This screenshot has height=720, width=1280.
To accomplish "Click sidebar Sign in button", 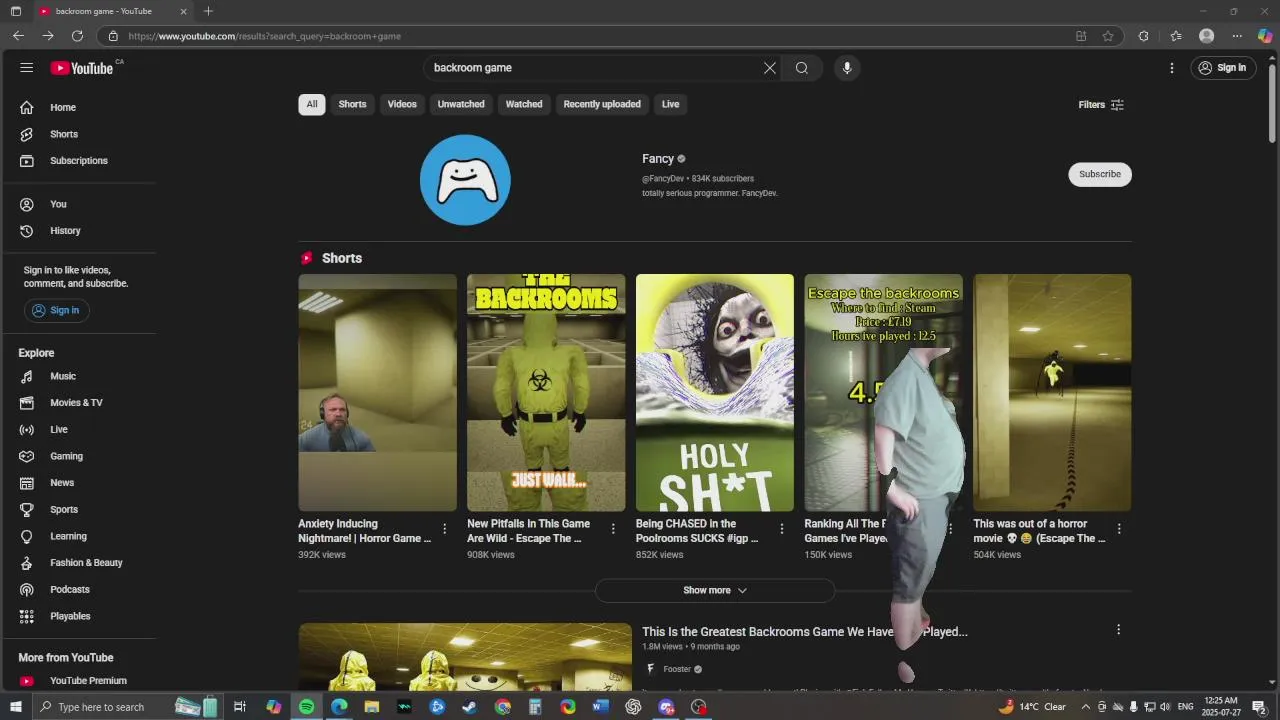I will tap(57, 310).
